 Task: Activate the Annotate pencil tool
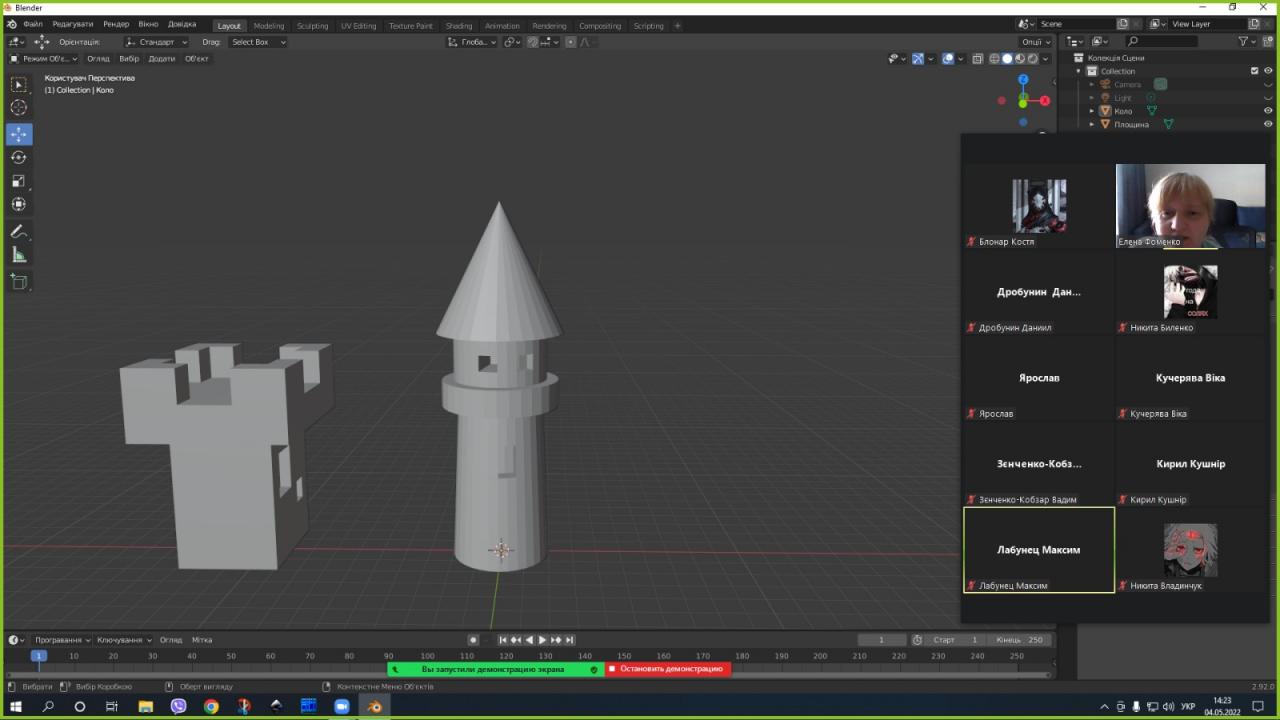[19, 231]
